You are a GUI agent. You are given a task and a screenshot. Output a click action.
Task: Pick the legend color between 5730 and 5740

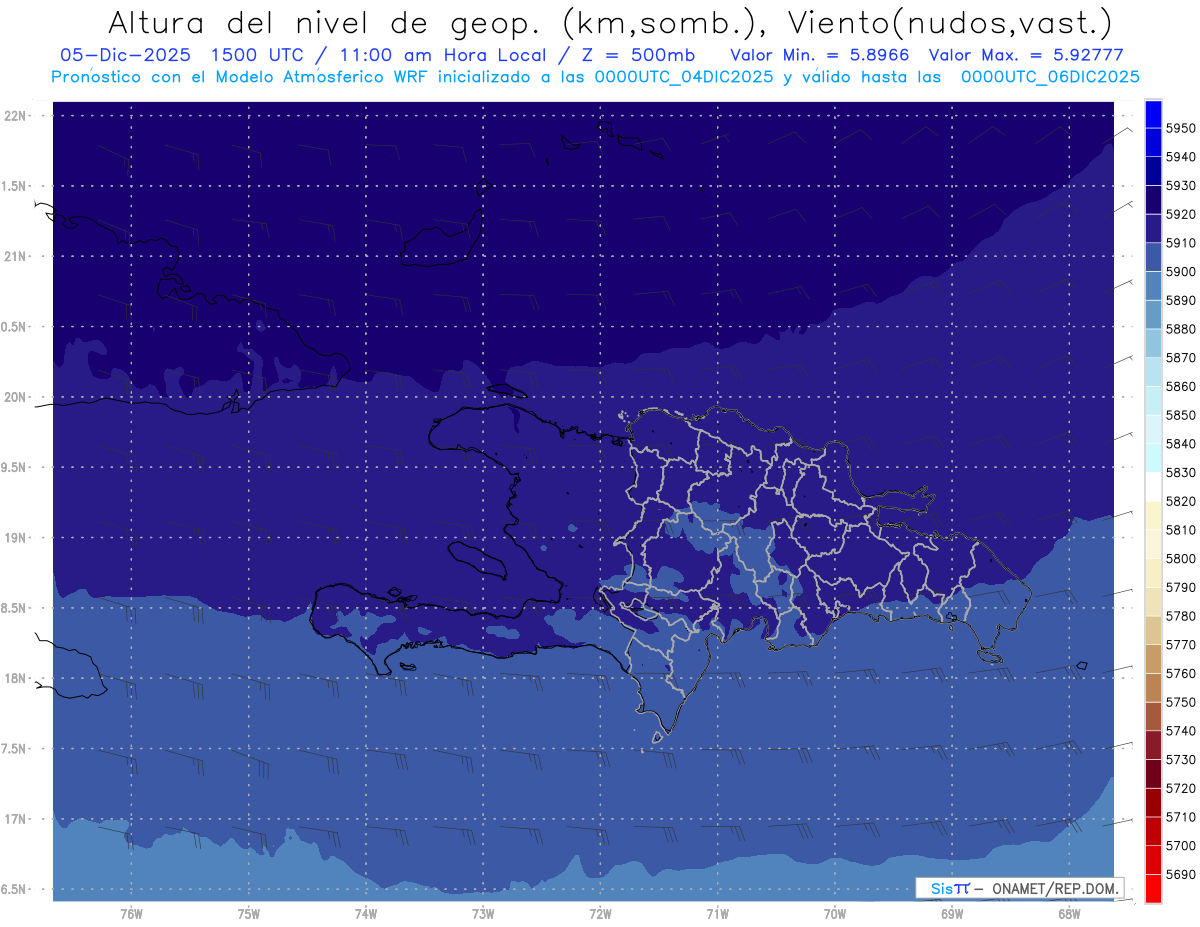coord(1153,745)
